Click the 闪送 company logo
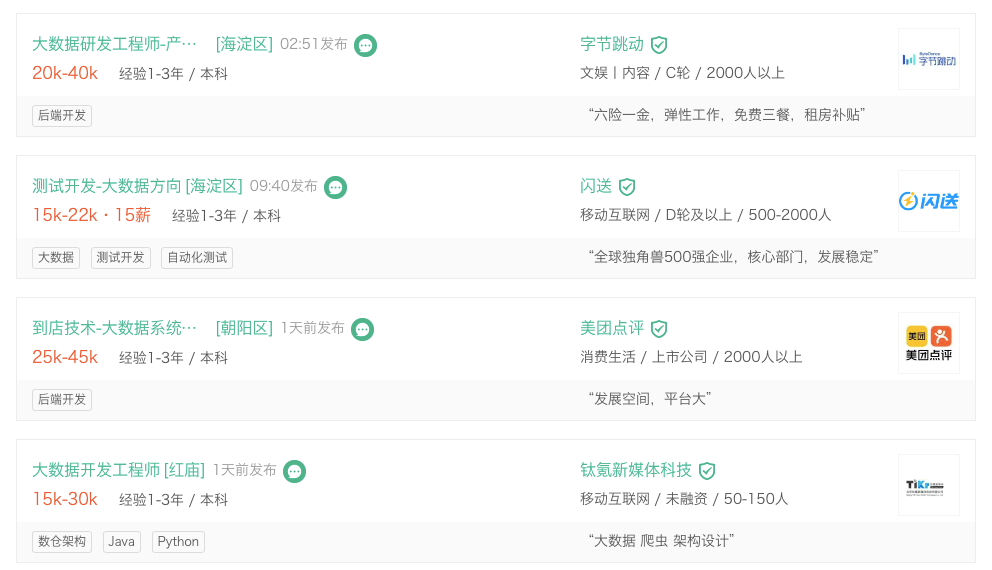Image resolution: width=992 pixels, height=570 pixels. click(x=928, y=201)
